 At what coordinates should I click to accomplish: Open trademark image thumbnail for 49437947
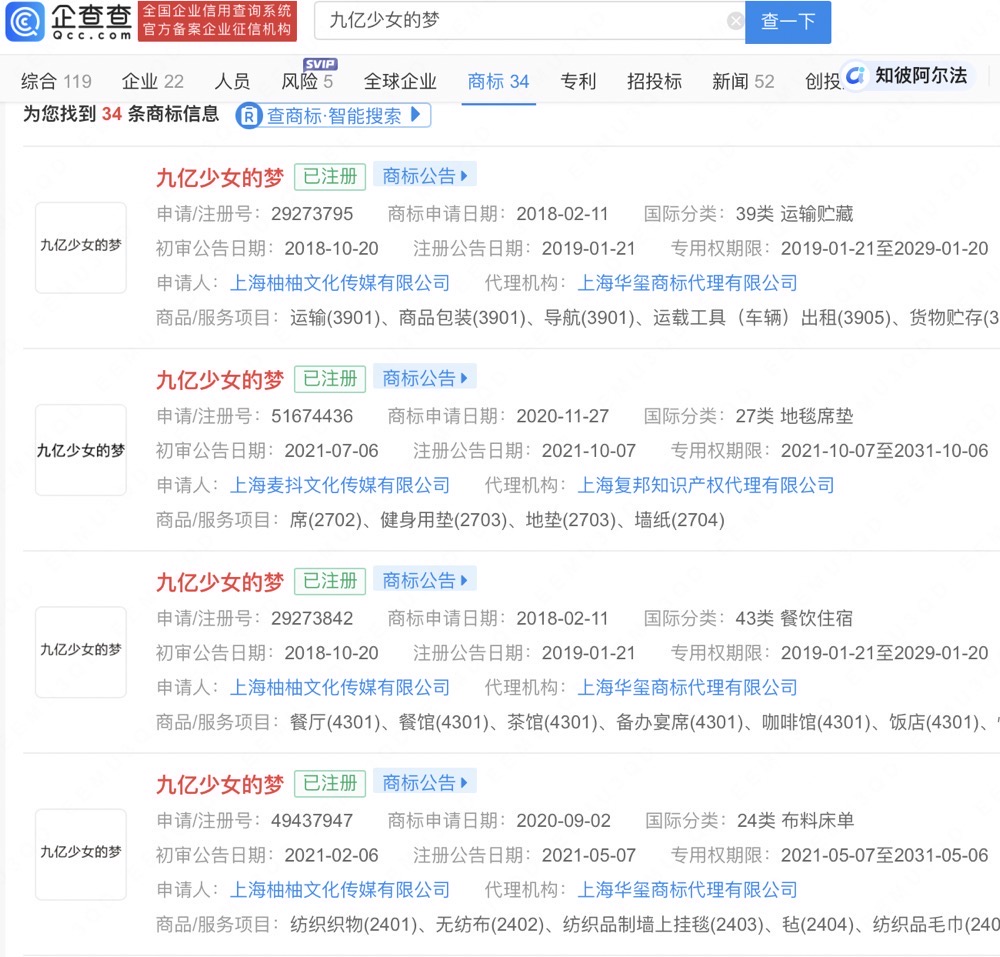tap(80, 854)
